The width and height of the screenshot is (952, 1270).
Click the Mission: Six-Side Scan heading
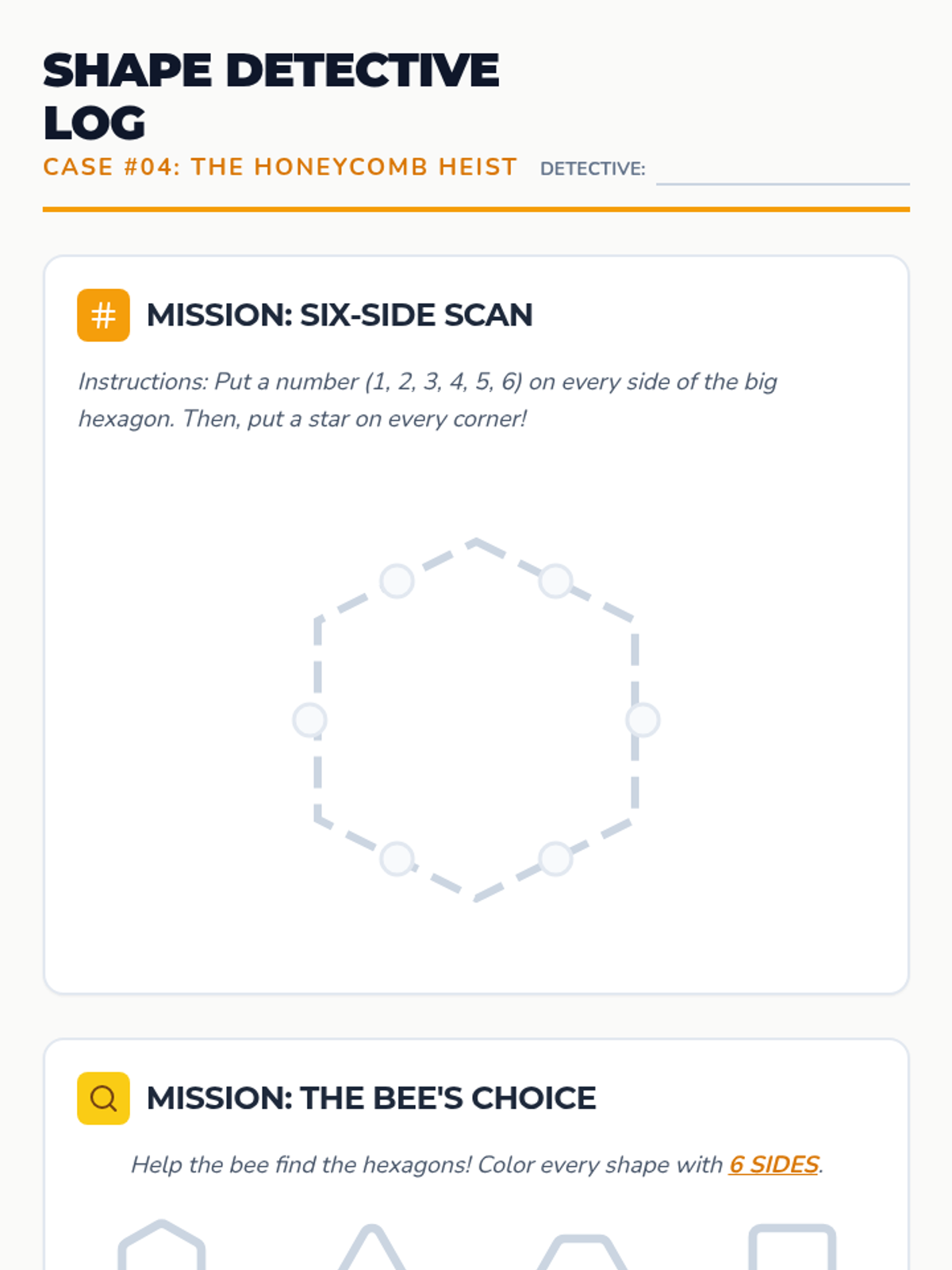pyautogui.click(x=340, y=315)
